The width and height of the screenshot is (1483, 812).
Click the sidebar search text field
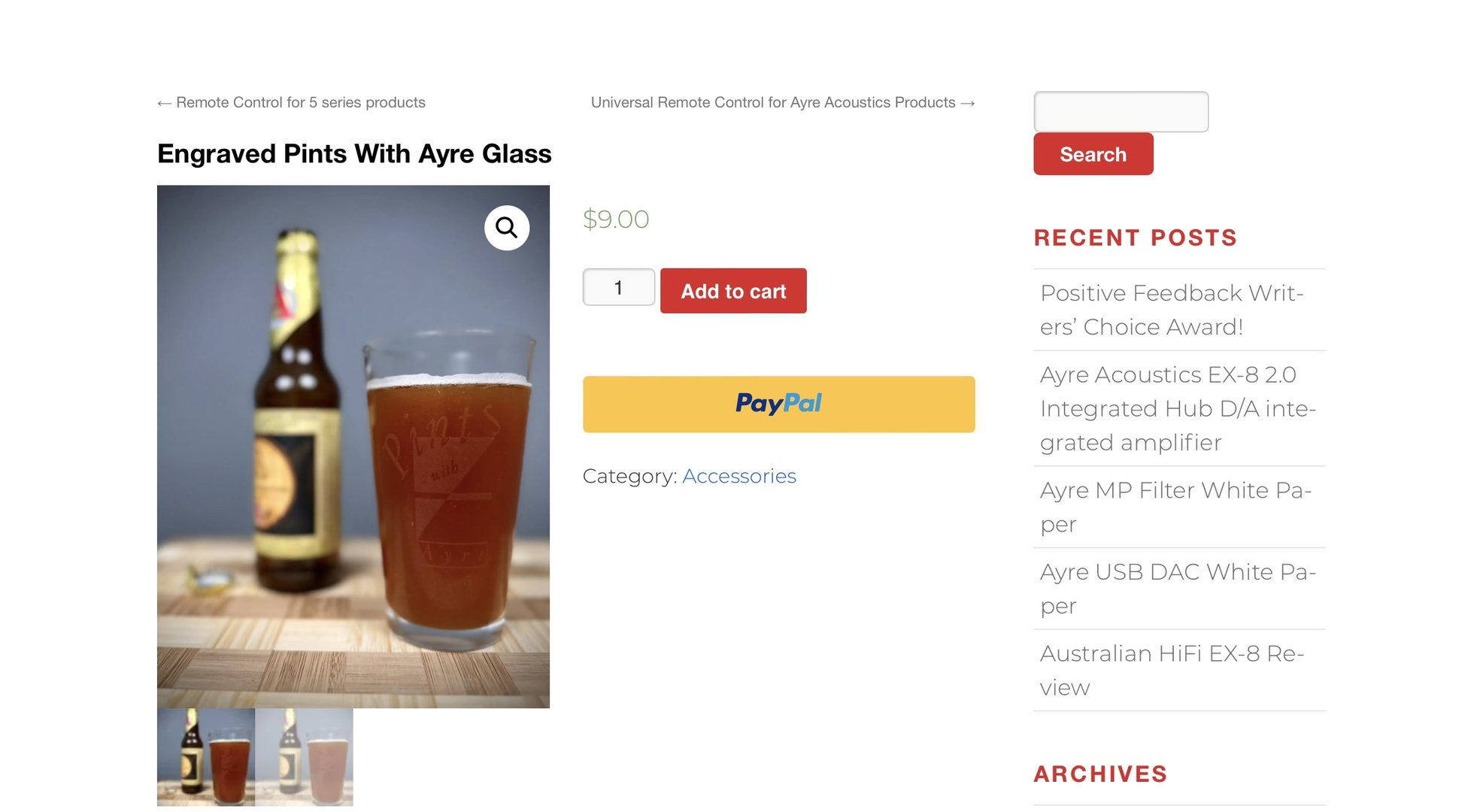click(x=1121, y=112)
